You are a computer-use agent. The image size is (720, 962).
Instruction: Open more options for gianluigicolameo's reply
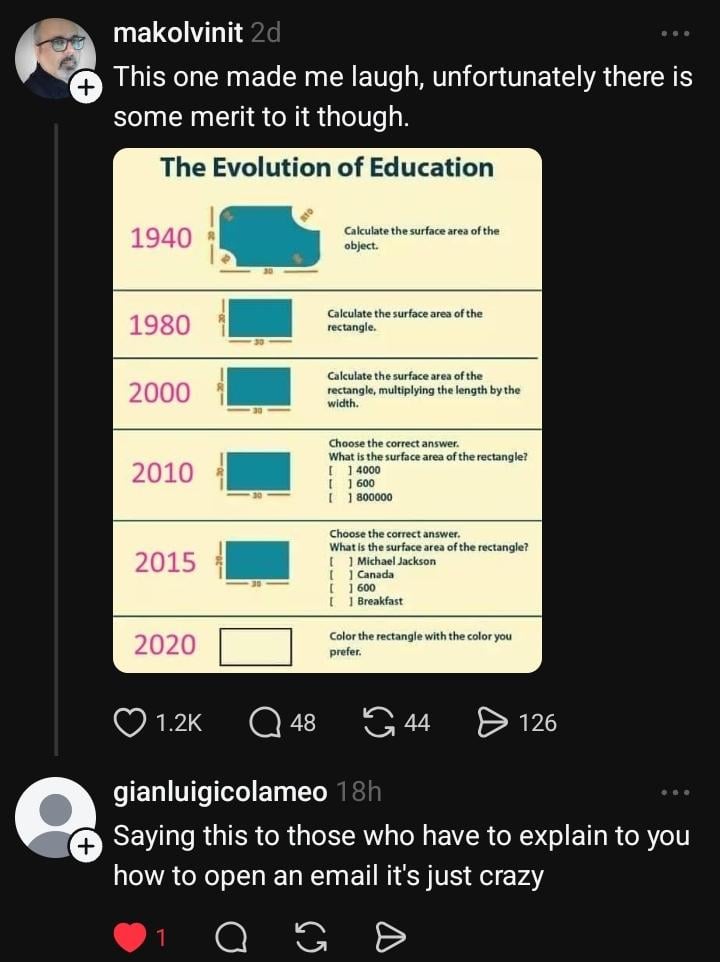[x=676, y=793]
